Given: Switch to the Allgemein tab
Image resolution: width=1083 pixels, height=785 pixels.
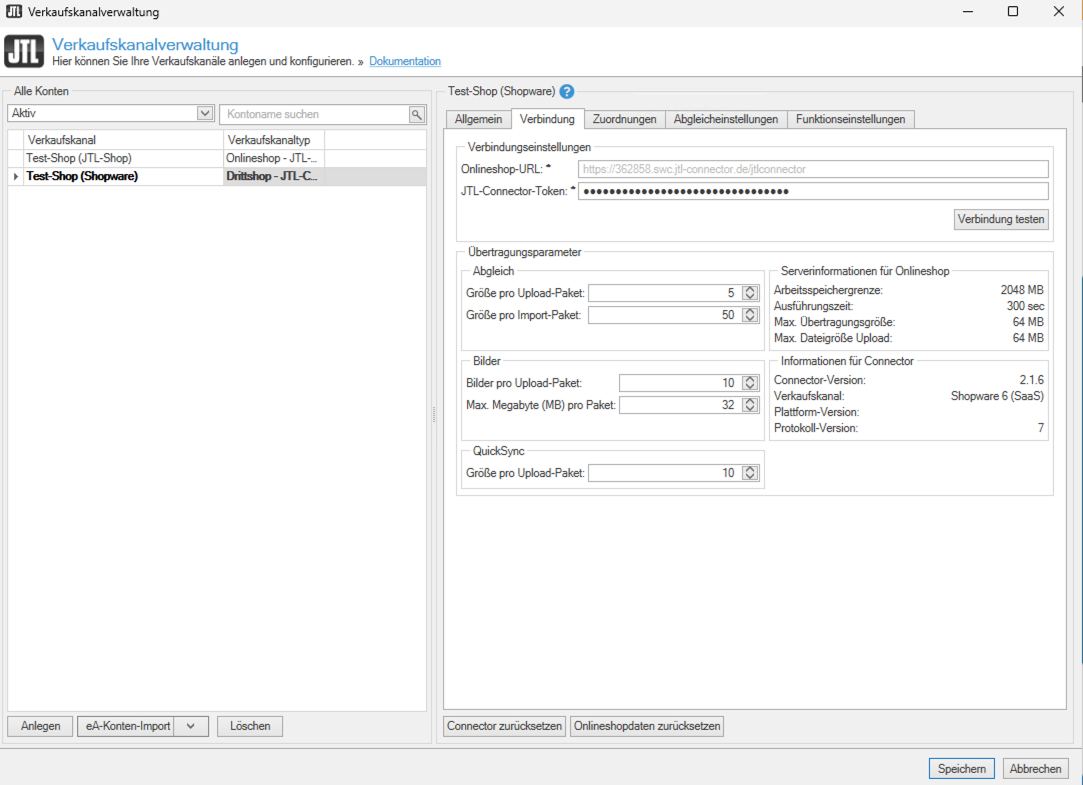Looking at the screenshot, I should click(x=478, y=119).
